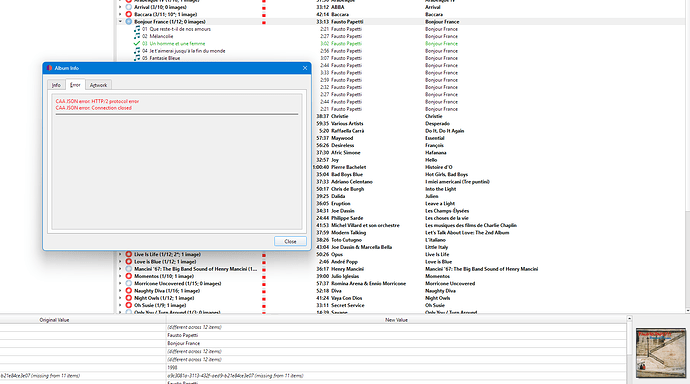Click the Adriano Celentano artist entry
The height and width of the screenshot is (384, 690).
tap(352, 182)
